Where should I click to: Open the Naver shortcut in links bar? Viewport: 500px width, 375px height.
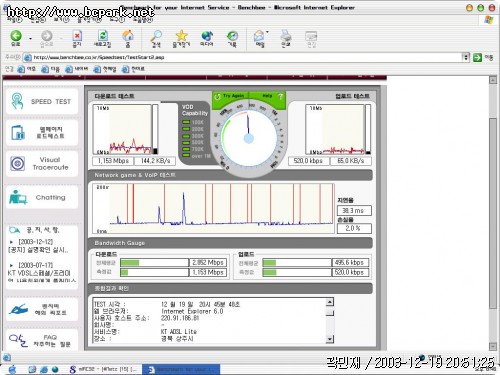coord(77,69)
